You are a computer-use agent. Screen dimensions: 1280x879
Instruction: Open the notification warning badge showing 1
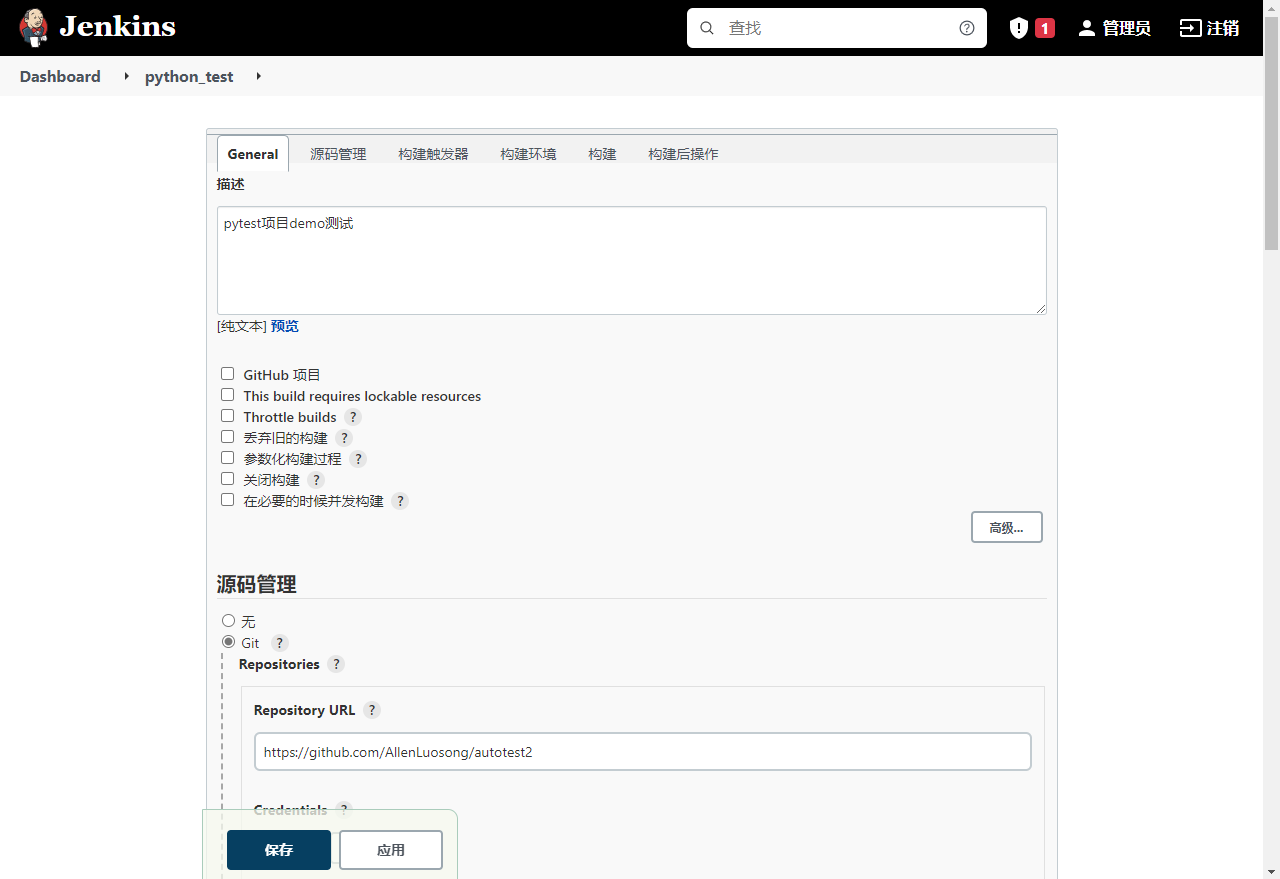1030,28
